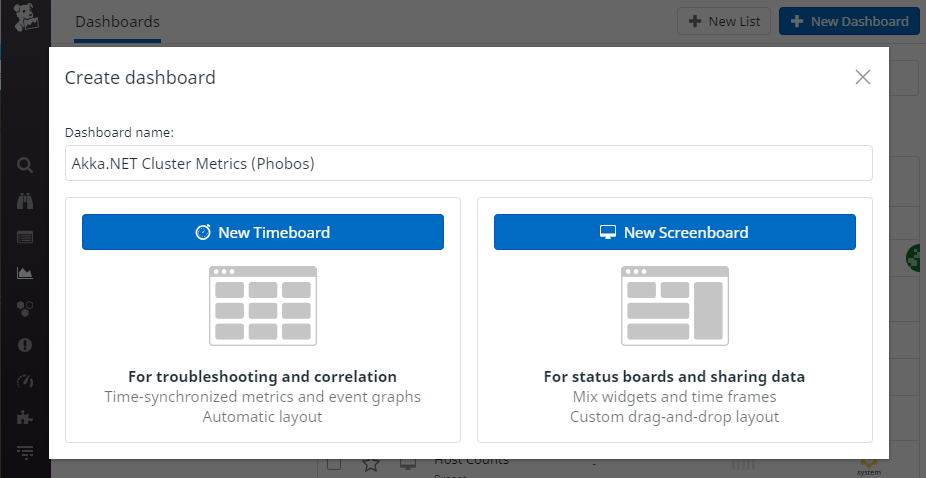Image resolution: width=926 pixels, height=478 pixels.
Task: Click the monitor icon in Host Counts row
Action: [x=408, y=464]
